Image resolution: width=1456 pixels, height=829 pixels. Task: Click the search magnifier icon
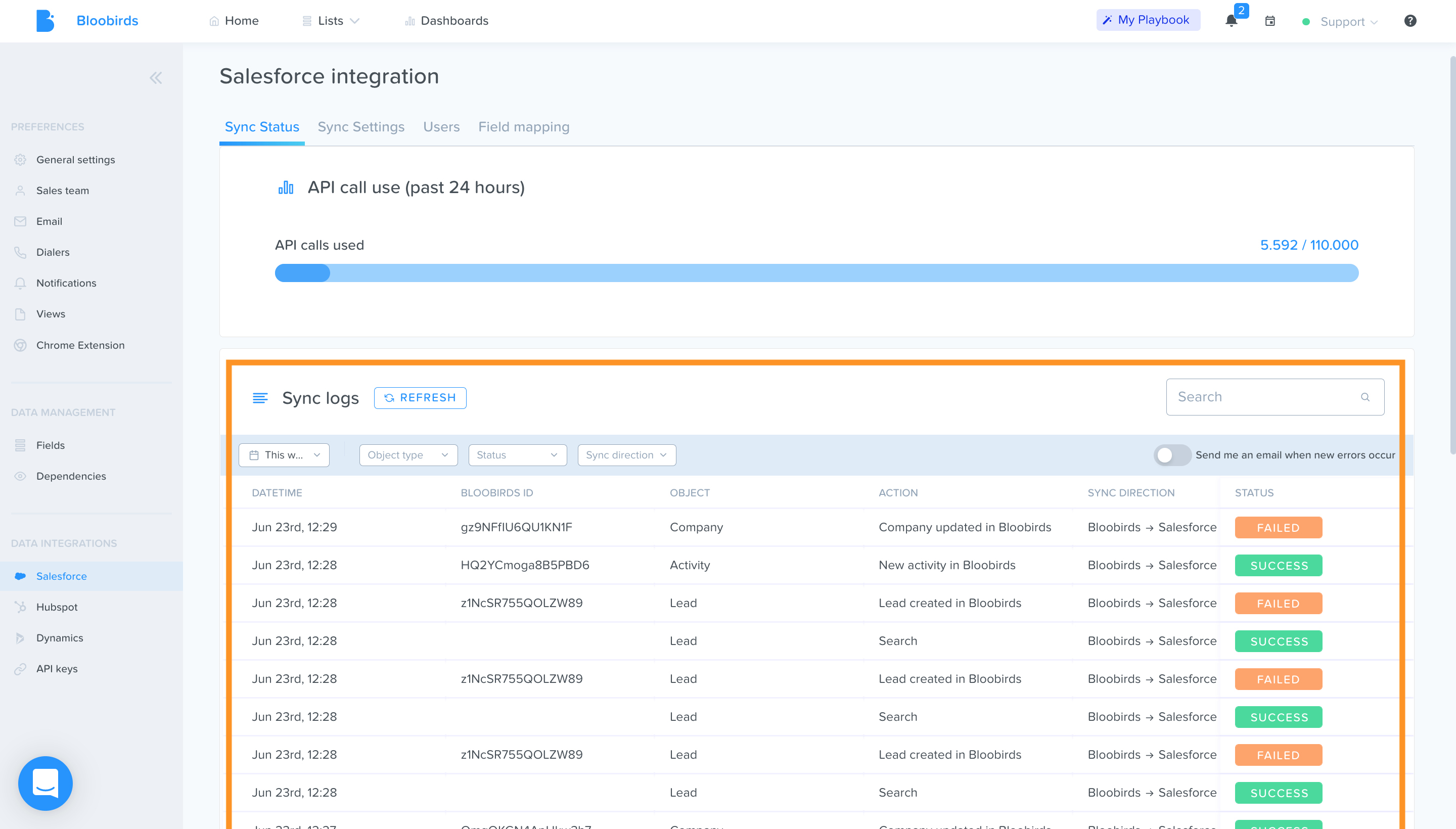pyautogui.click(x=1365, y=397)
